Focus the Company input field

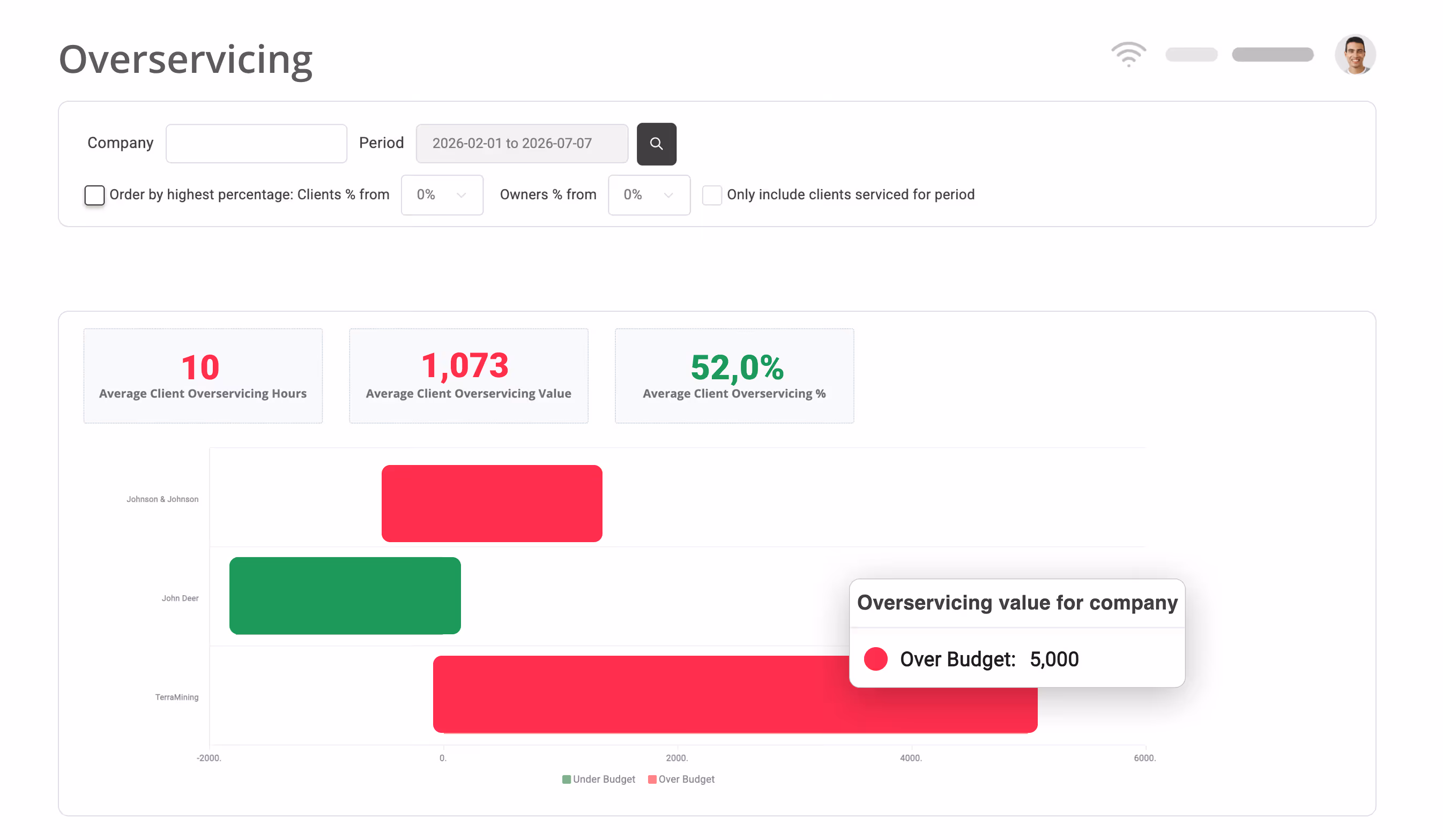pos(256,143)
